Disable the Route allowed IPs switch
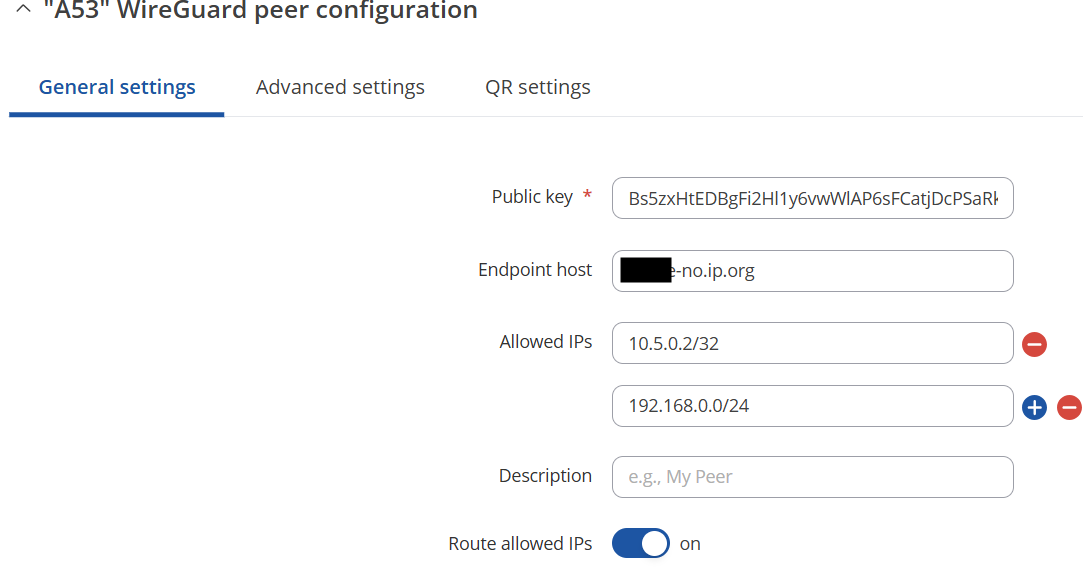The image size is (1083, 567). (640, 544)
